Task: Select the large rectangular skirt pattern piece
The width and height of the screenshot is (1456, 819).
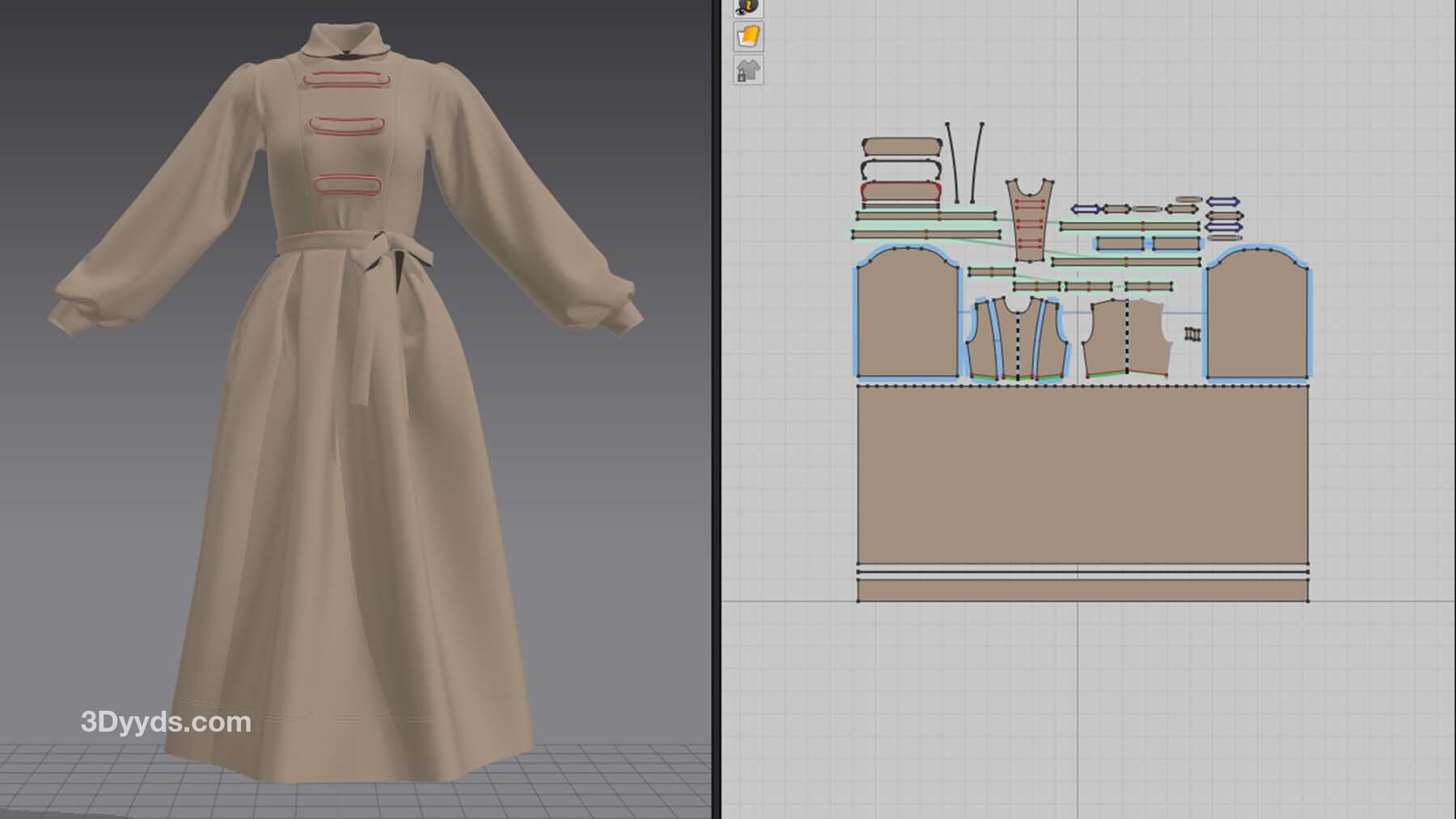Action: tap(1082, 475)
